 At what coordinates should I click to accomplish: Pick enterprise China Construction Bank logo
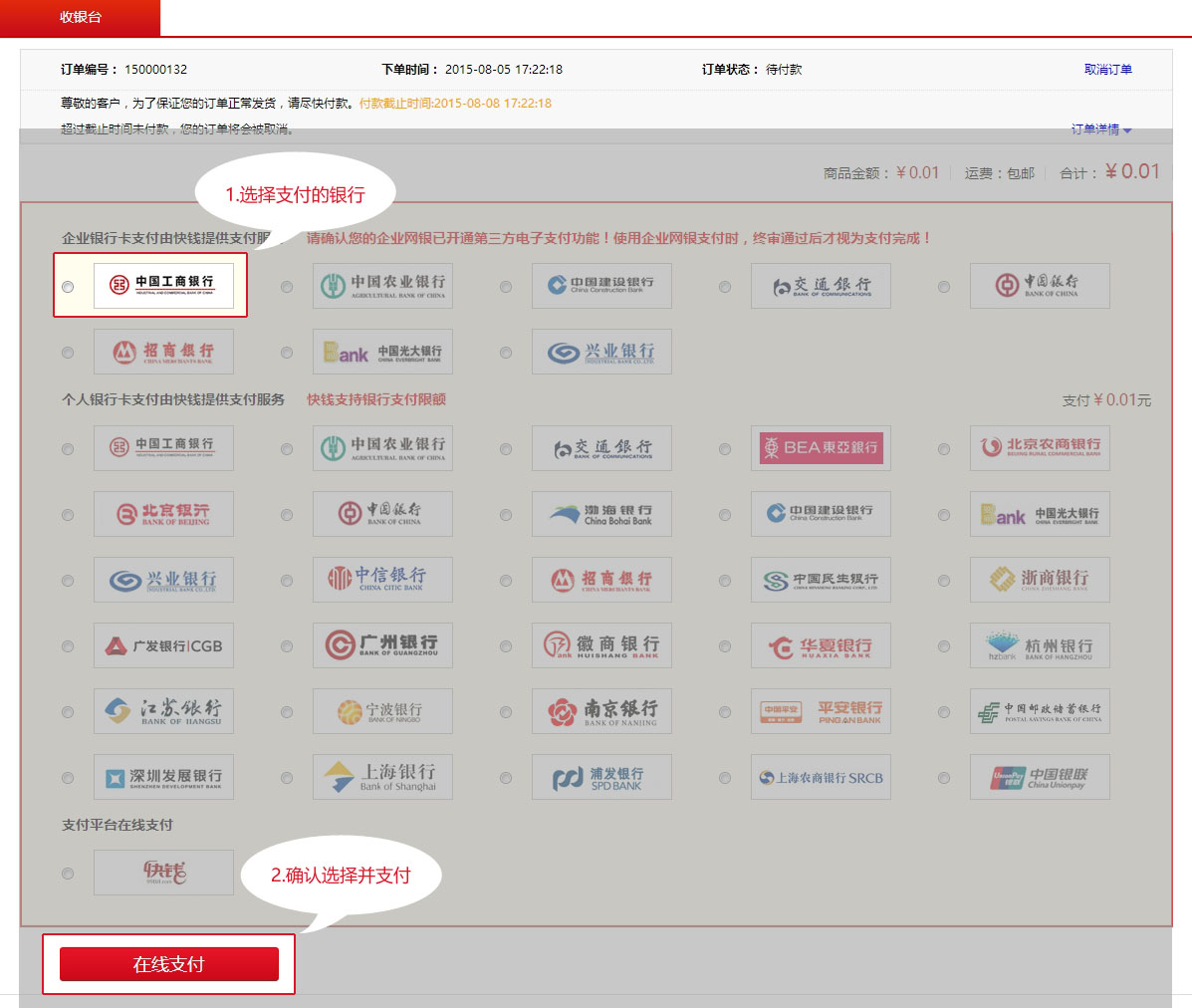601,286
